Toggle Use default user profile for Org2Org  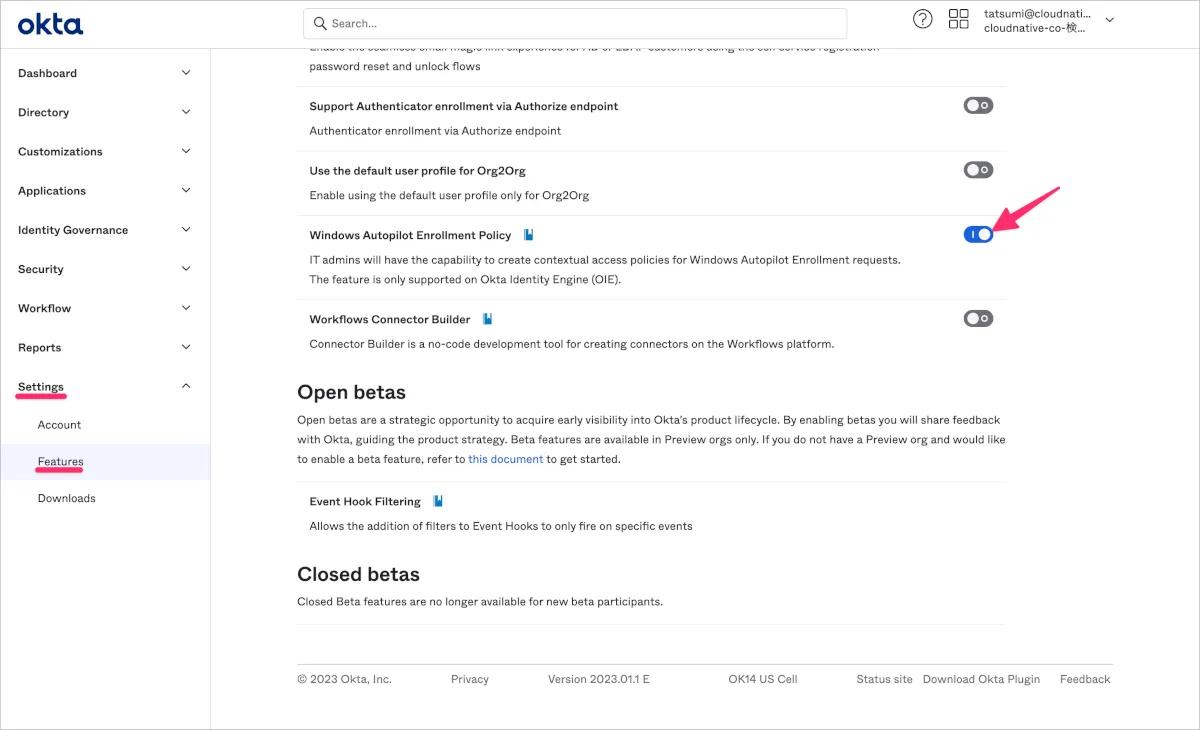978,170
